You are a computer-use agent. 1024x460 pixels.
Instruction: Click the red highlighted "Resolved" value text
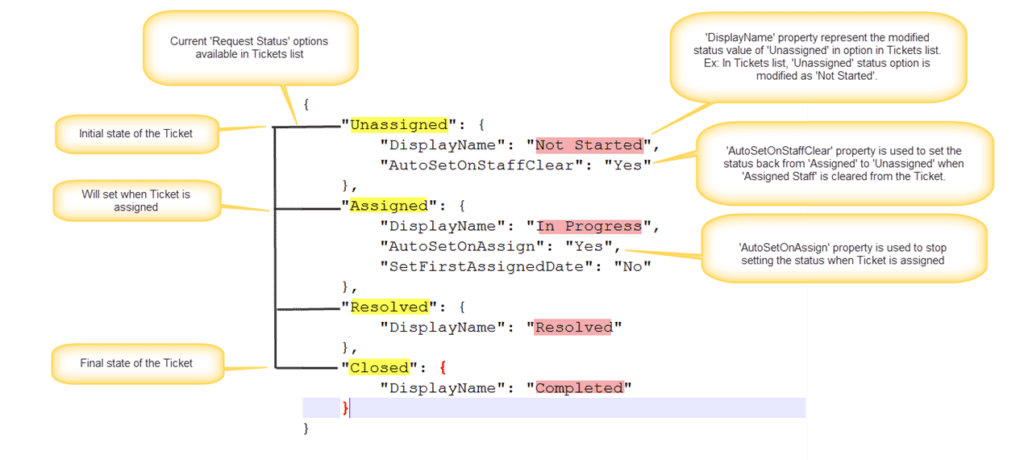tap(575, 327)
